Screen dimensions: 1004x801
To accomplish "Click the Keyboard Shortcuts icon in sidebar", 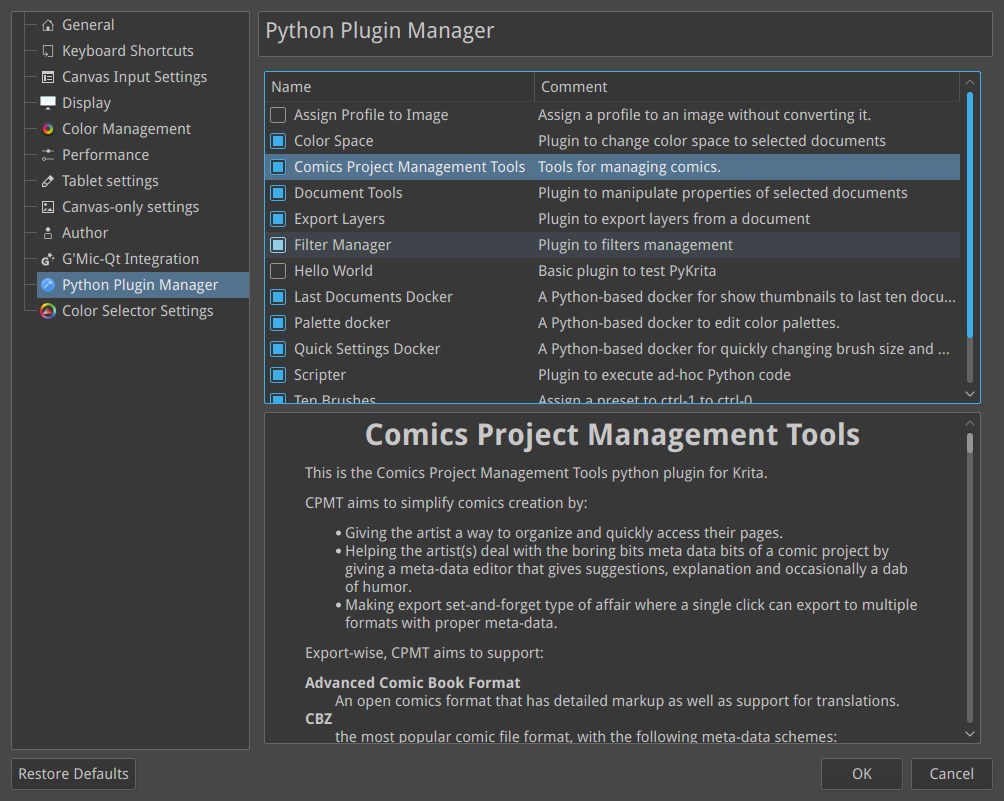I will (48, 51).
